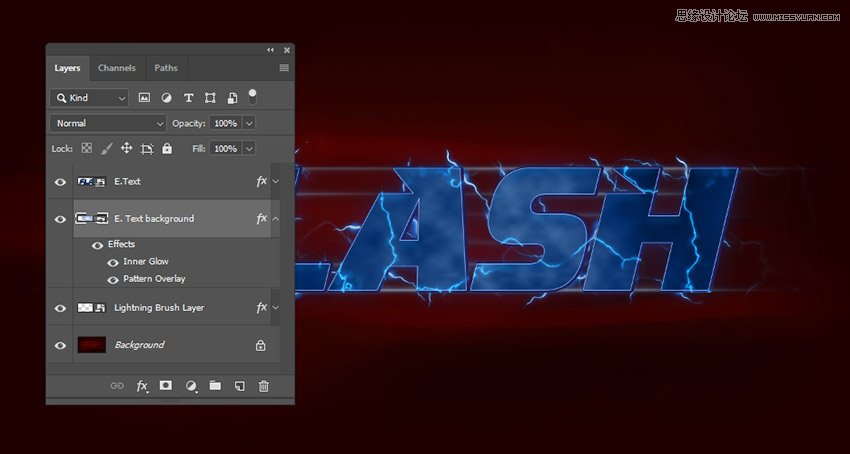Hide the Background layer
850x454 pixels.
click(x=60, y=345)
